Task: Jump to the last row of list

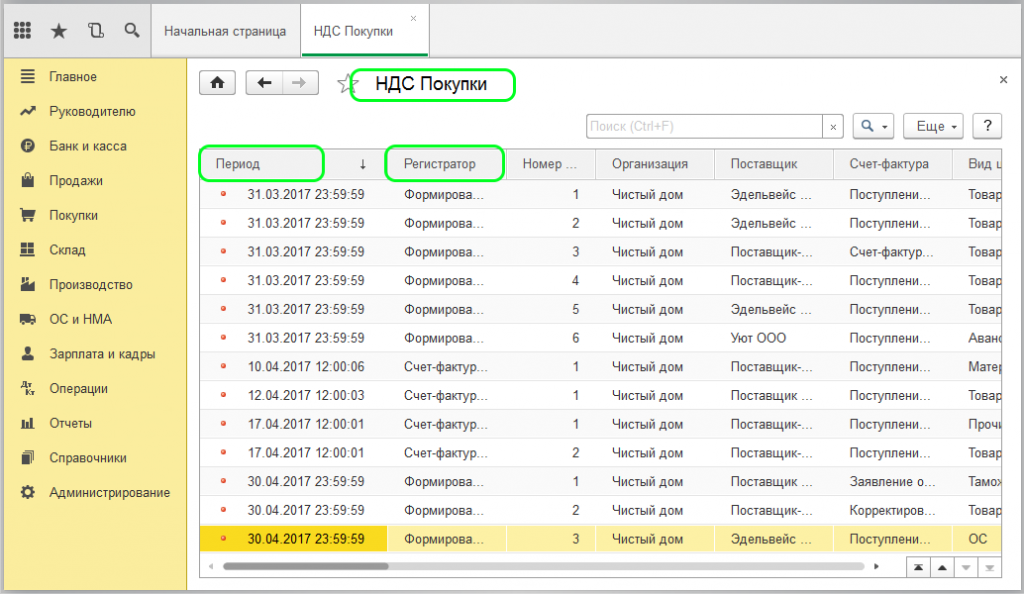Action: [988, 567]
